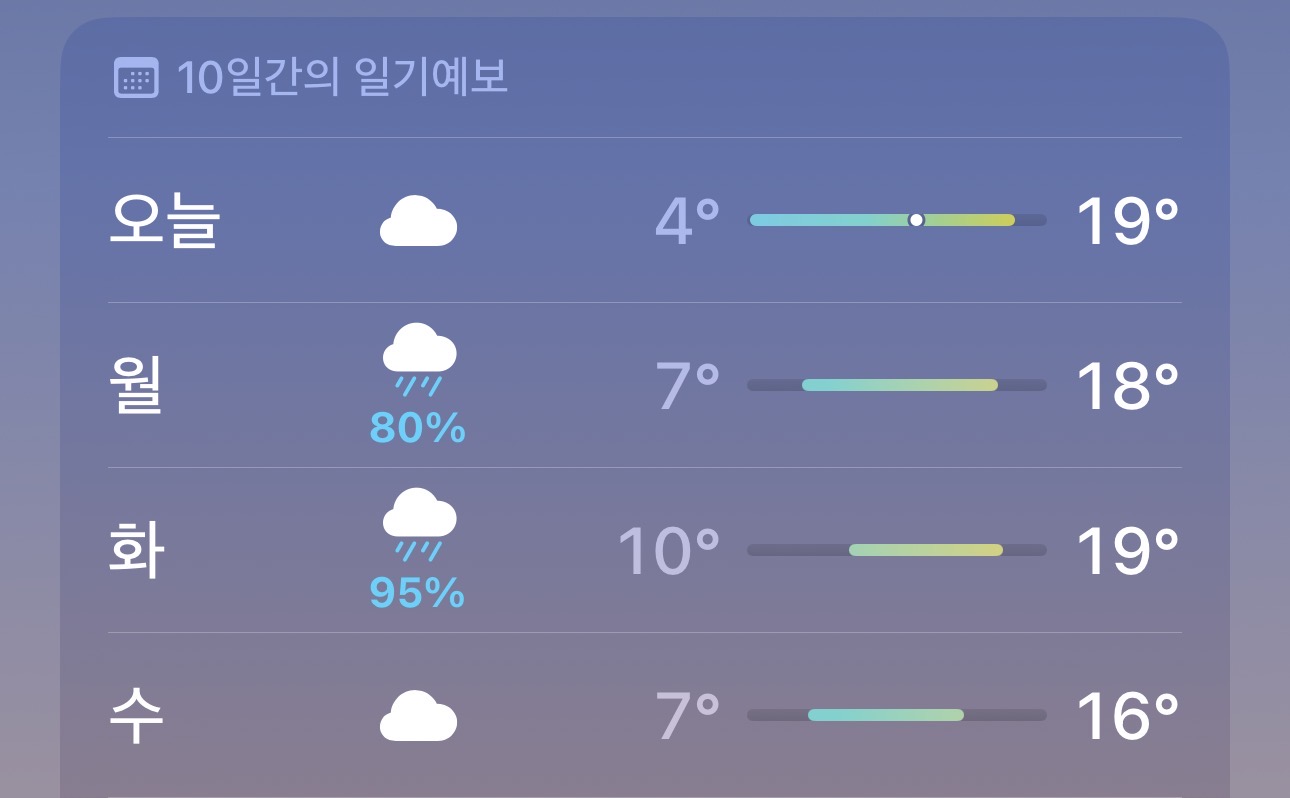Viewport: 1290px width, 798px height.
Task: Open the 10일간의 일기예보 header
Action: (x=342, y=78)
